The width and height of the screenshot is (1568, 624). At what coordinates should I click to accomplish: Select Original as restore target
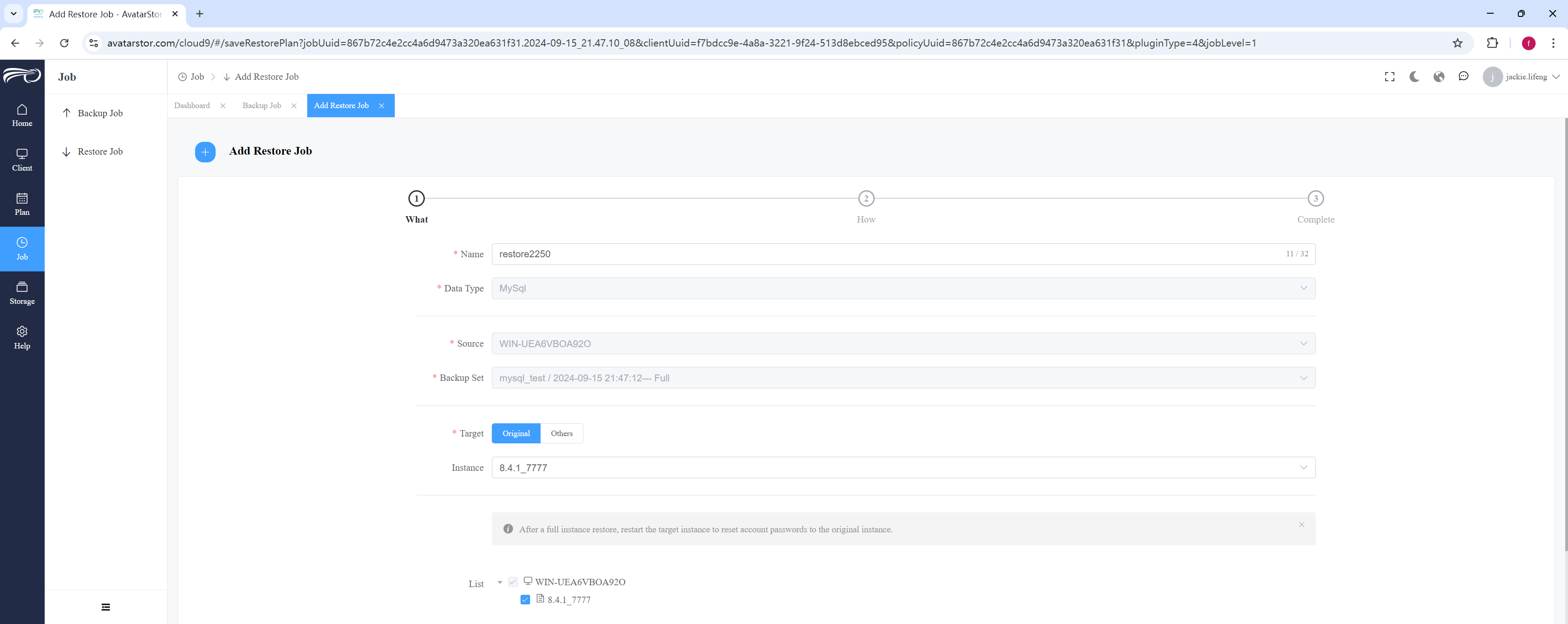point(516,433)
